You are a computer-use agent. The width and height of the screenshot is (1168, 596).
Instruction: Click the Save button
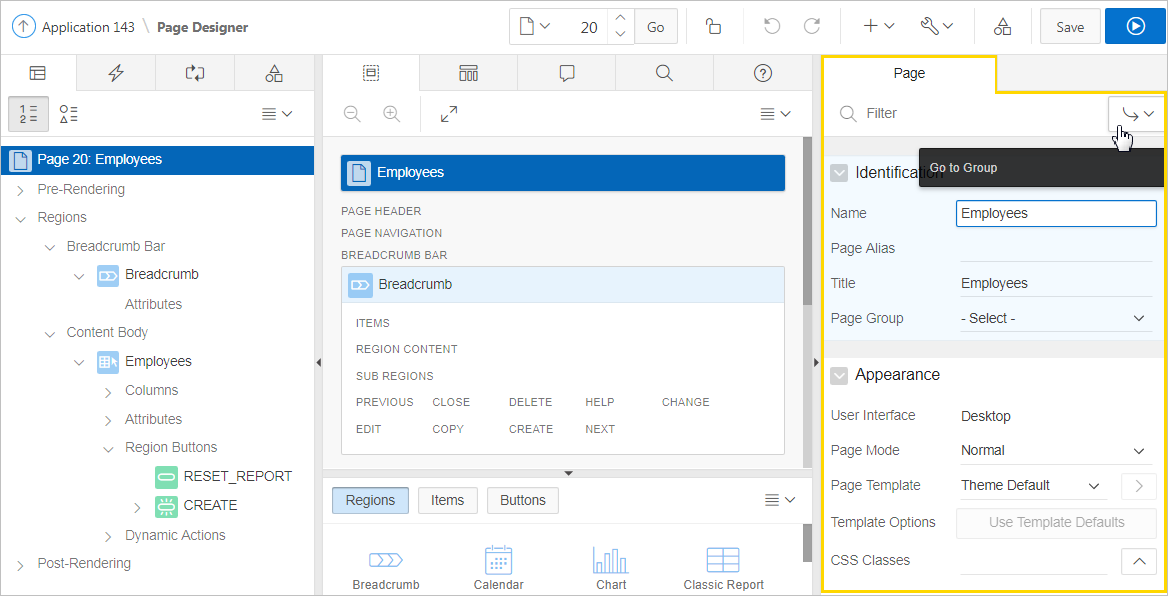click(x=1069, y=27)
